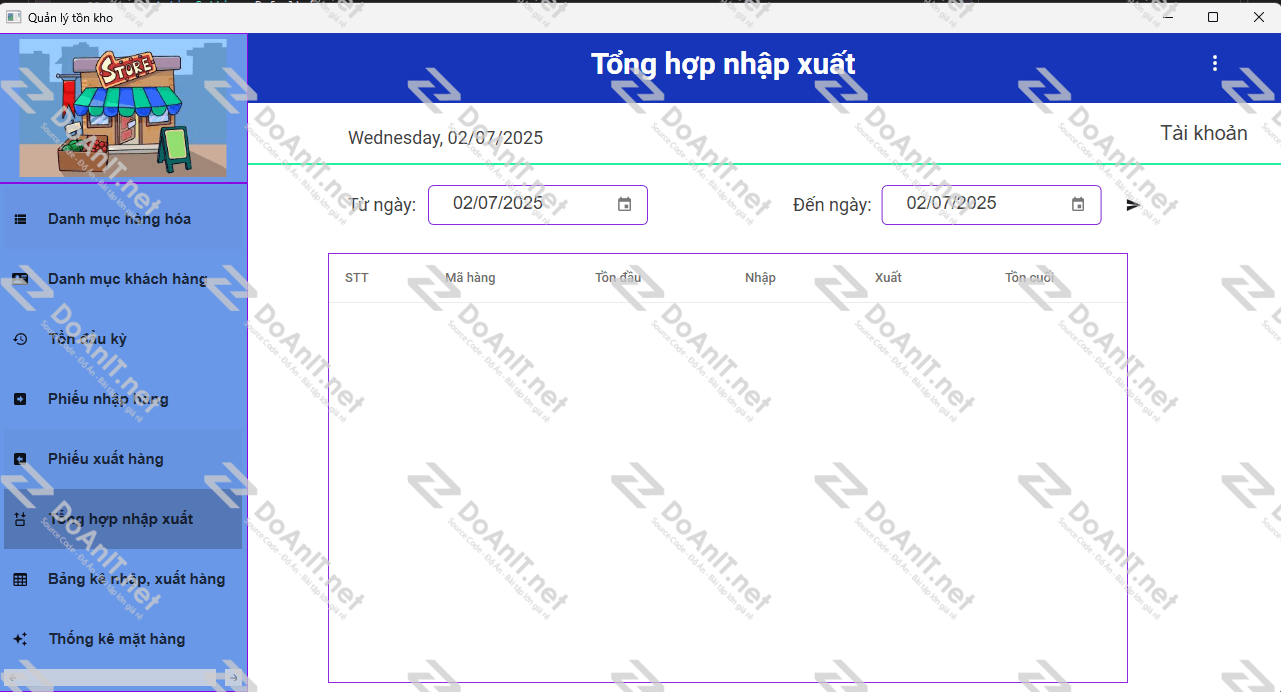Image resolution: width=1281 pixels, height=692 pixels.
Task: Click the Tồn cuối column header
Action: pyautogui.click(x=1029, y=278)
